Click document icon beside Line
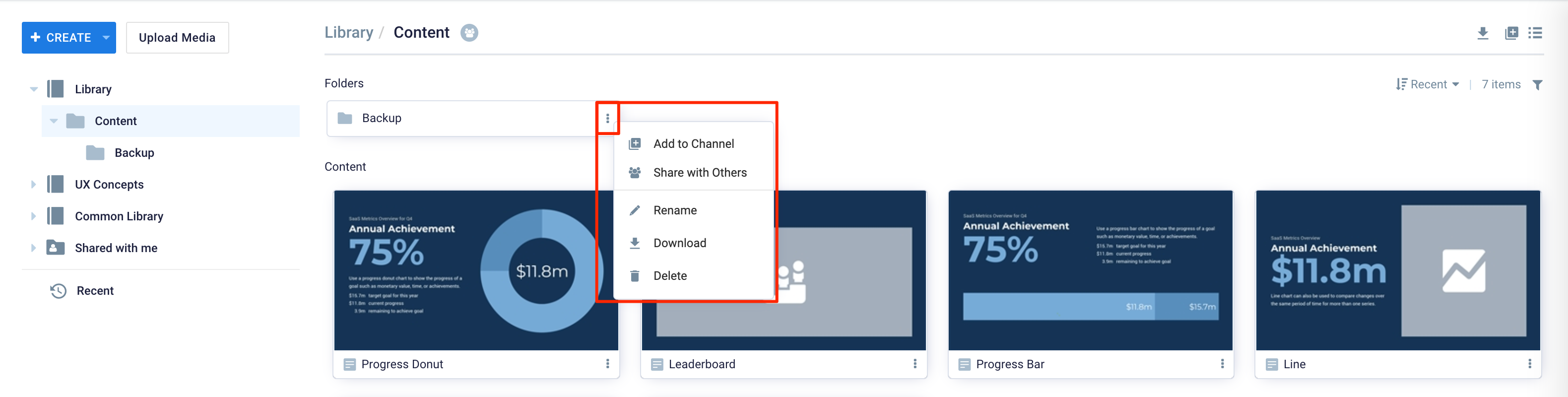The image size is (1568, 397). click(x=1272, y=365)
